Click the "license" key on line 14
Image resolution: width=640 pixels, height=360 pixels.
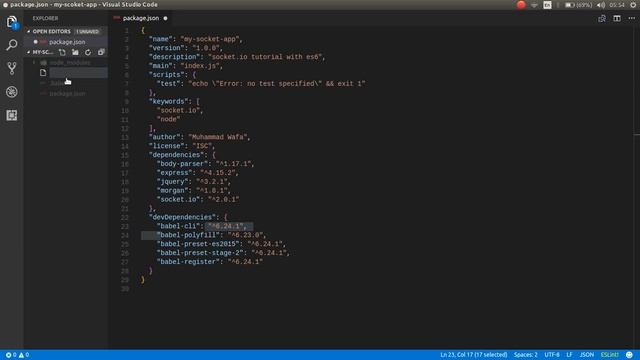point(166,146)
